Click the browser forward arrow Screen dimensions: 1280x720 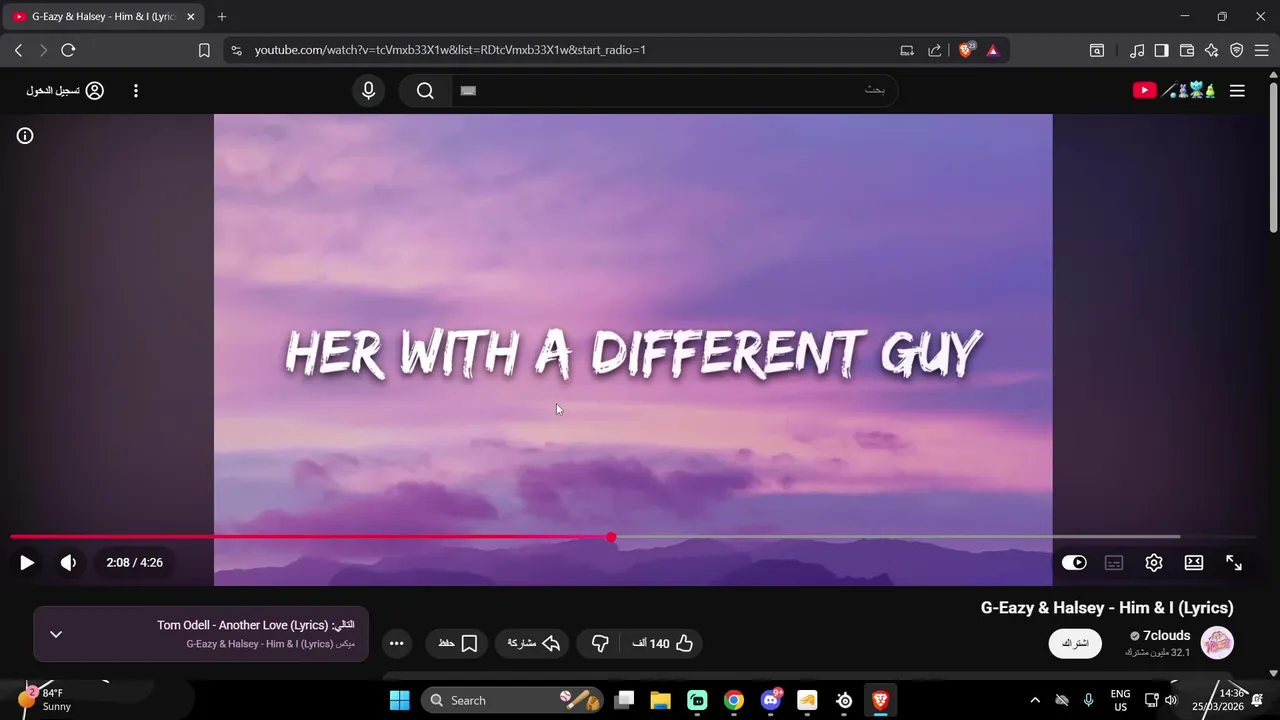coord(43,50)
